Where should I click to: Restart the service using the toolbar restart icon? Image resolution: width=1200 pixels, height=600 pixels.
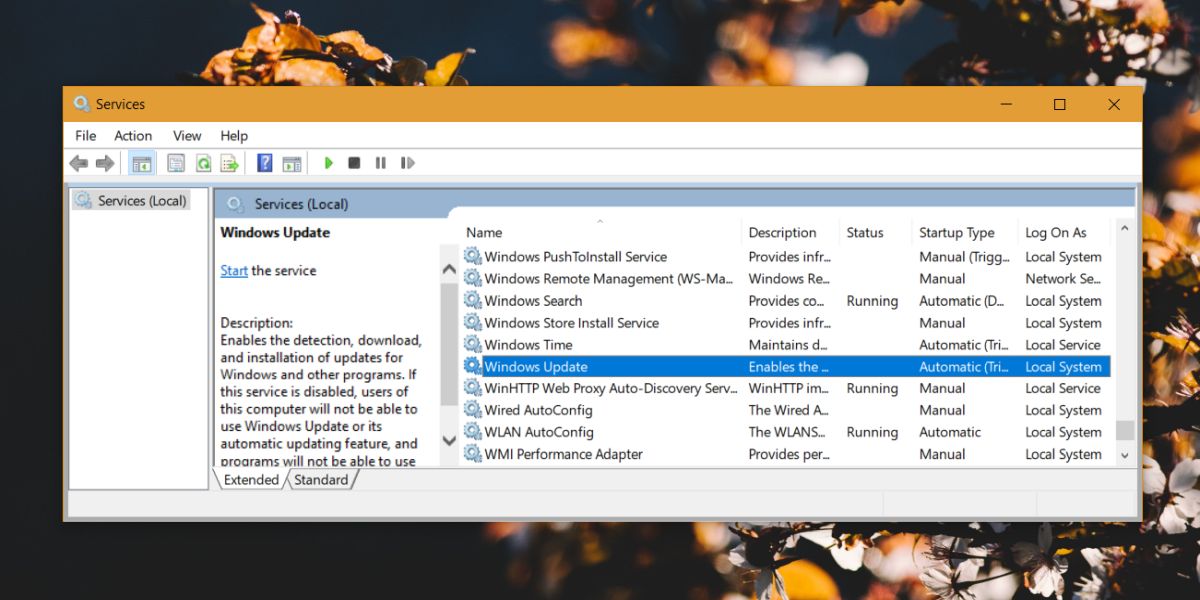[x=407, y=163]
